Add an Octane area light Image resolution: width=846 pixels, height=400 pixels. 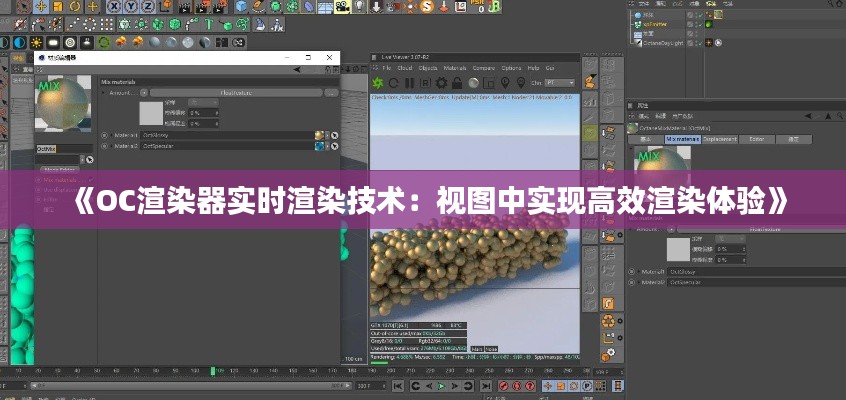point(53,42)
